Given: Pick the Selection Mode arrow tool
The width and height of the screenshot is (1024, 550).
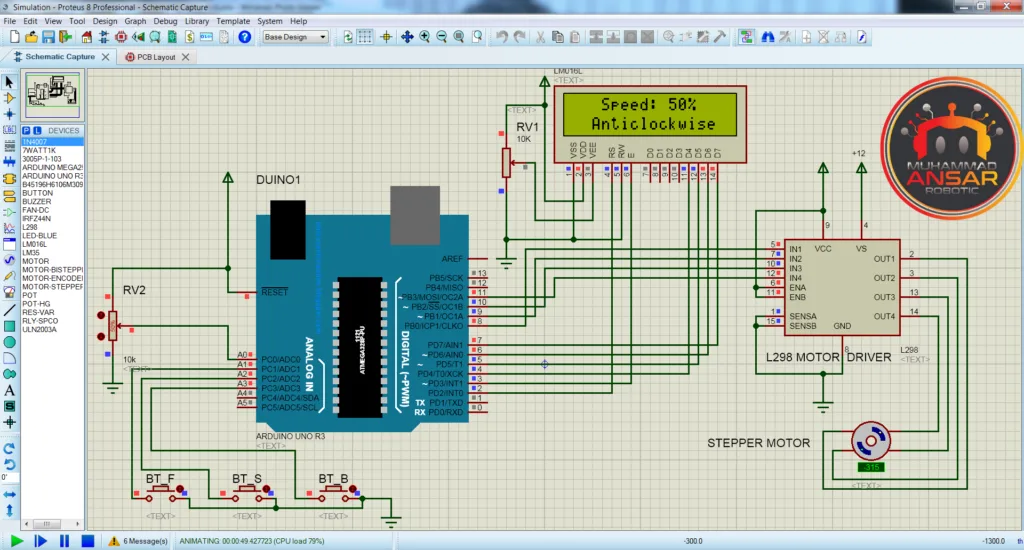Looking at the screenshot, I should (x=8, y=82).
